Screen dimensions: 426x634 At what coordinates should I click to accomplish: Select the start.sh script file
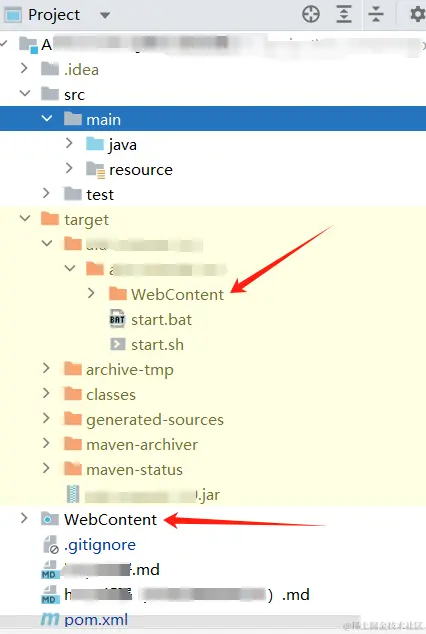[157, 344]
